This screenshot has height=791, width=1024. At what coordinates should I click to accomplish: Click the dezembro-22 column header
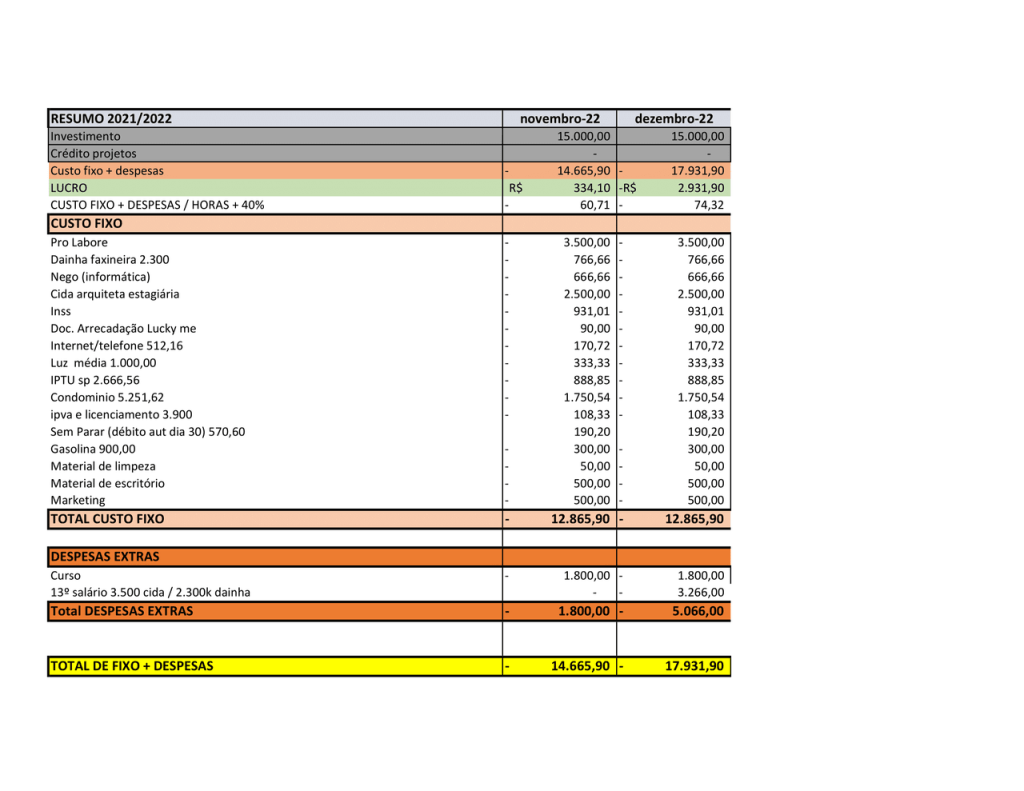click(673, 119)
